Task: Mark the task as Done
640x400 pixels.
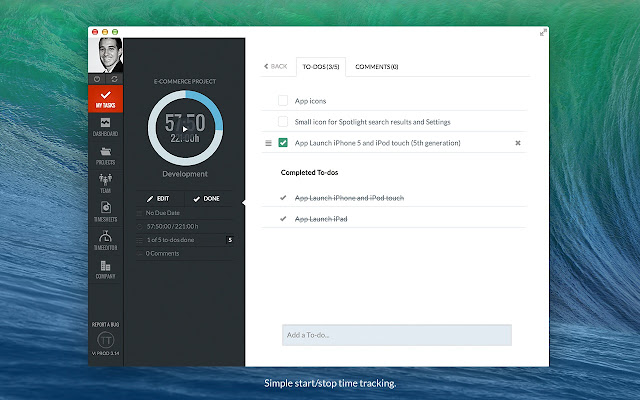Action: (x=207, y=199)
